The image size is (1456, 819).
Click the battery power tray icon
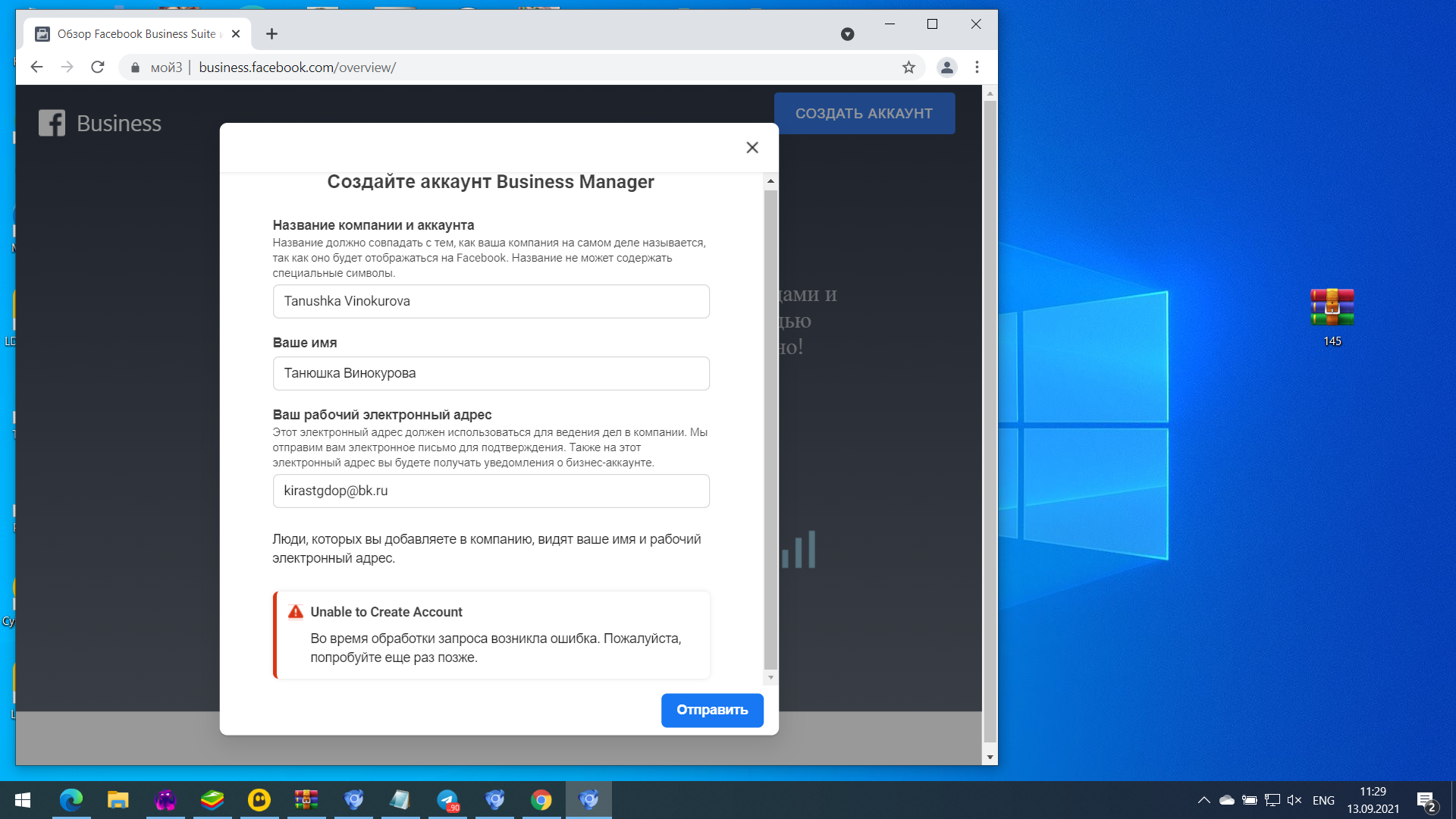(x=1250, y=800)
